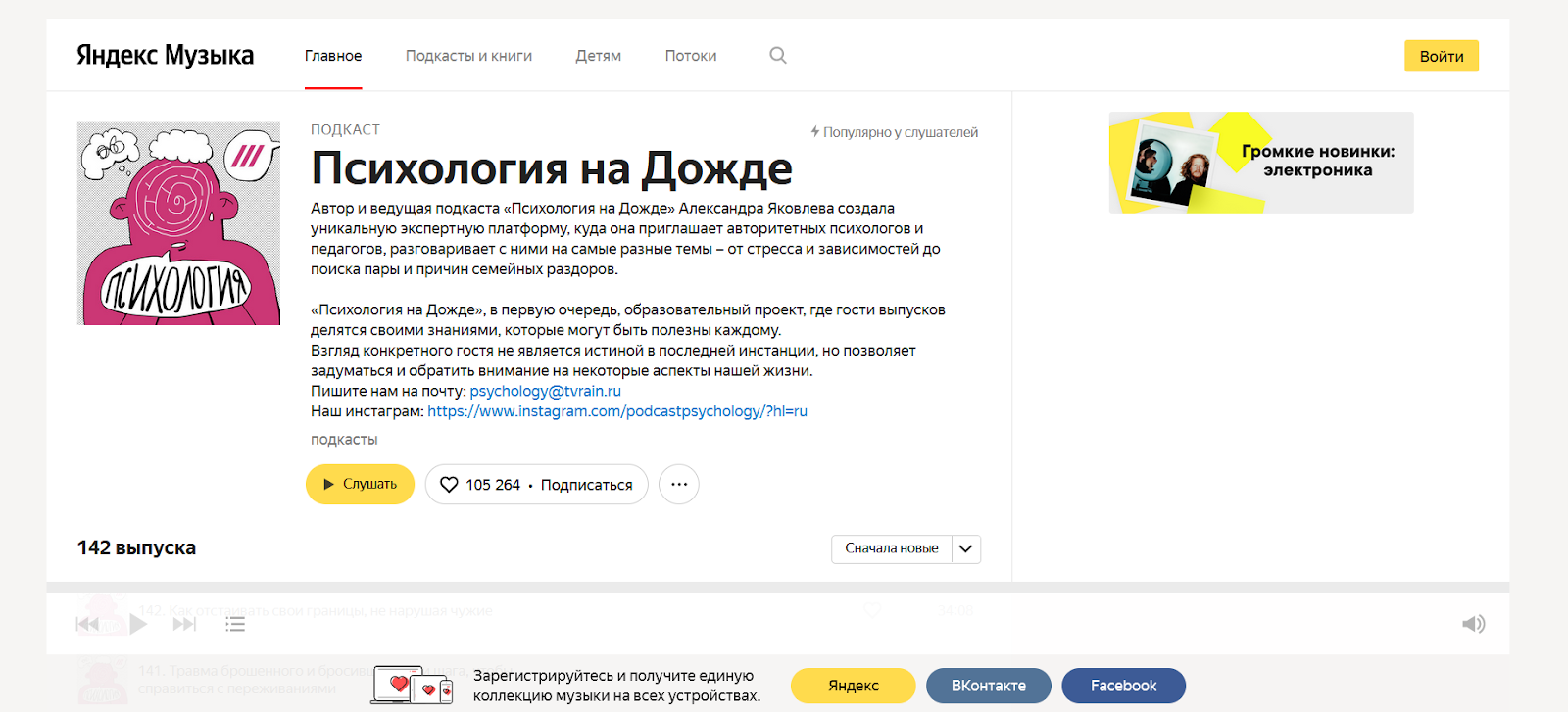Viewport: 1568px width, 712px height.
Task: Click the volume speaker icon
Action: pyautogui.click(x=1473, y=624)
